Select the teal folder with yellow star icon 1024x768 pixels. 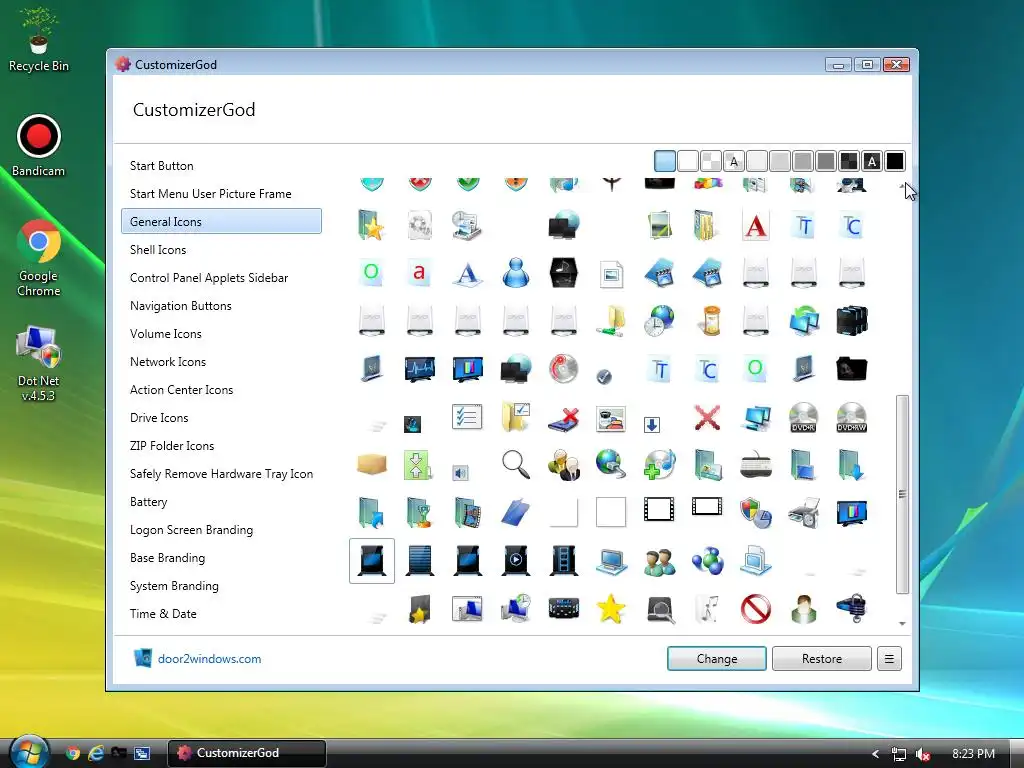(371, 225)
